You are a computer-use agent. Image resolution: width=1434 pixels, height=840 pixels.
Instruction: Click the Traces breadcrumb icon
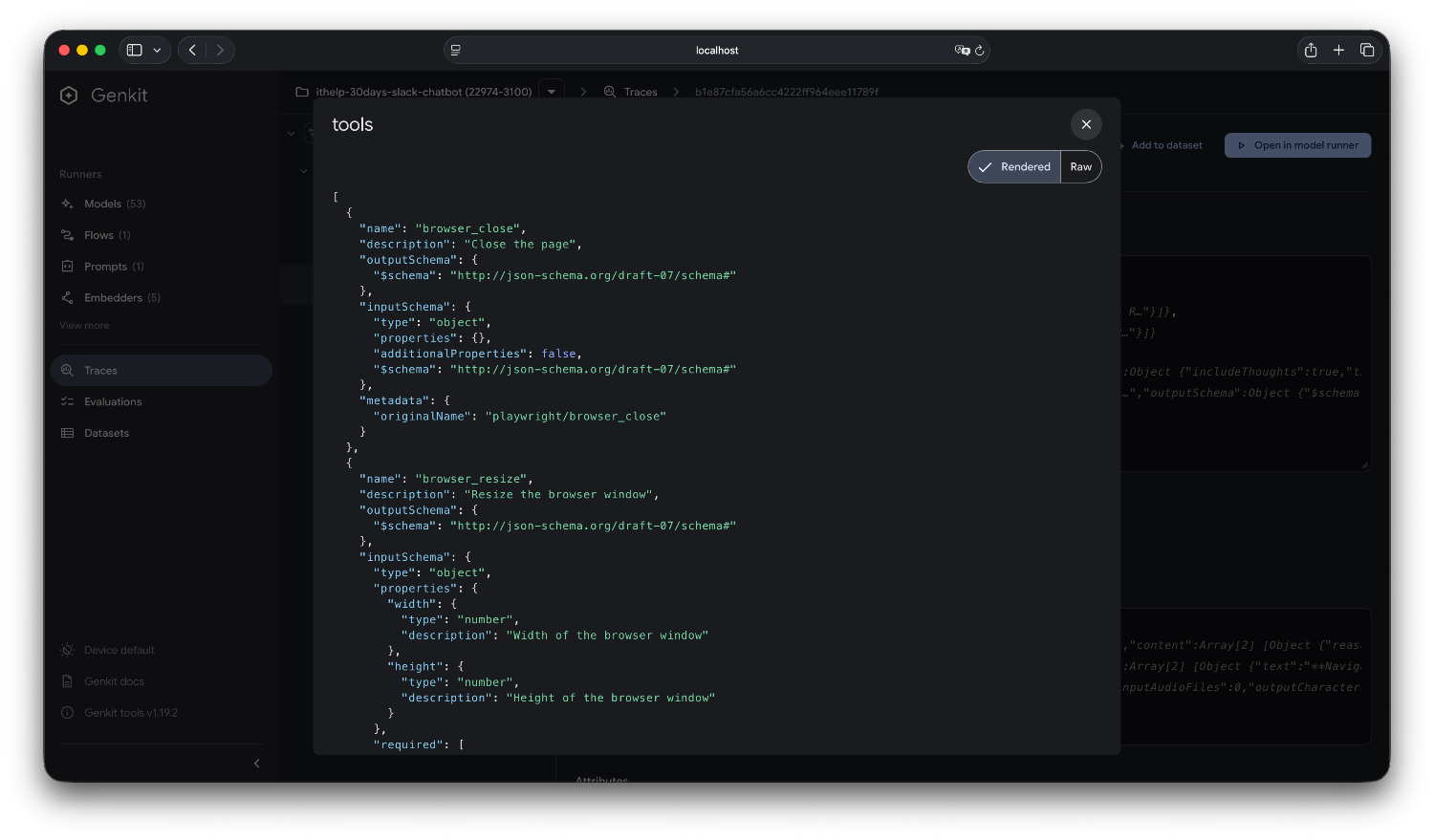click(610, 92)
